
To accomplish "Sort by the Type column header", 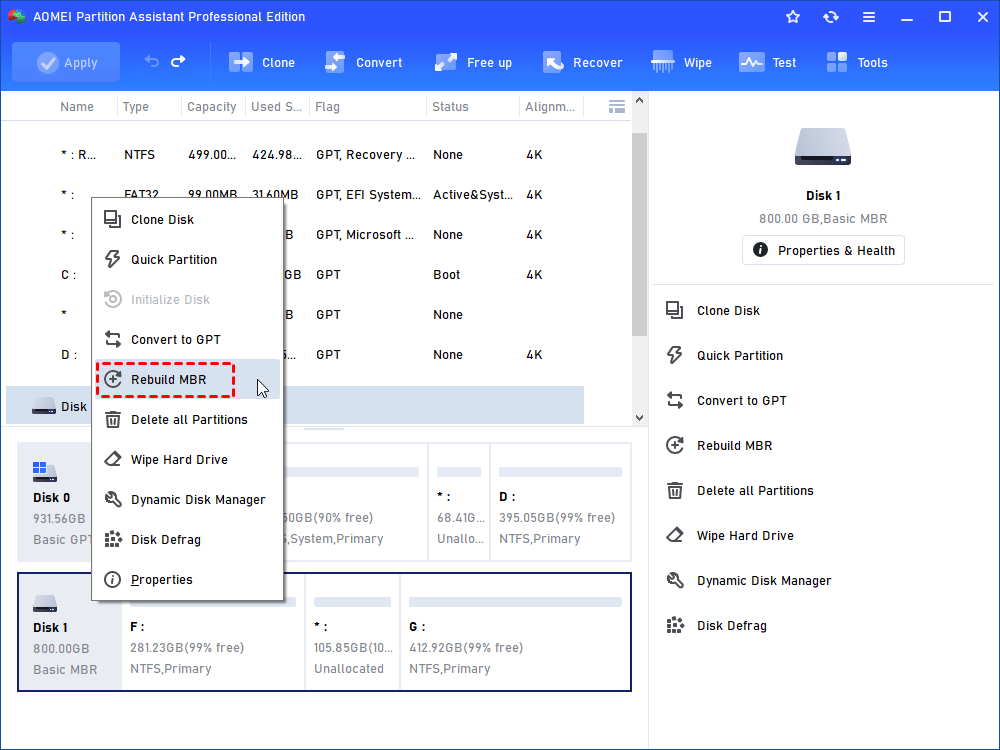I will tap(136, 107).
